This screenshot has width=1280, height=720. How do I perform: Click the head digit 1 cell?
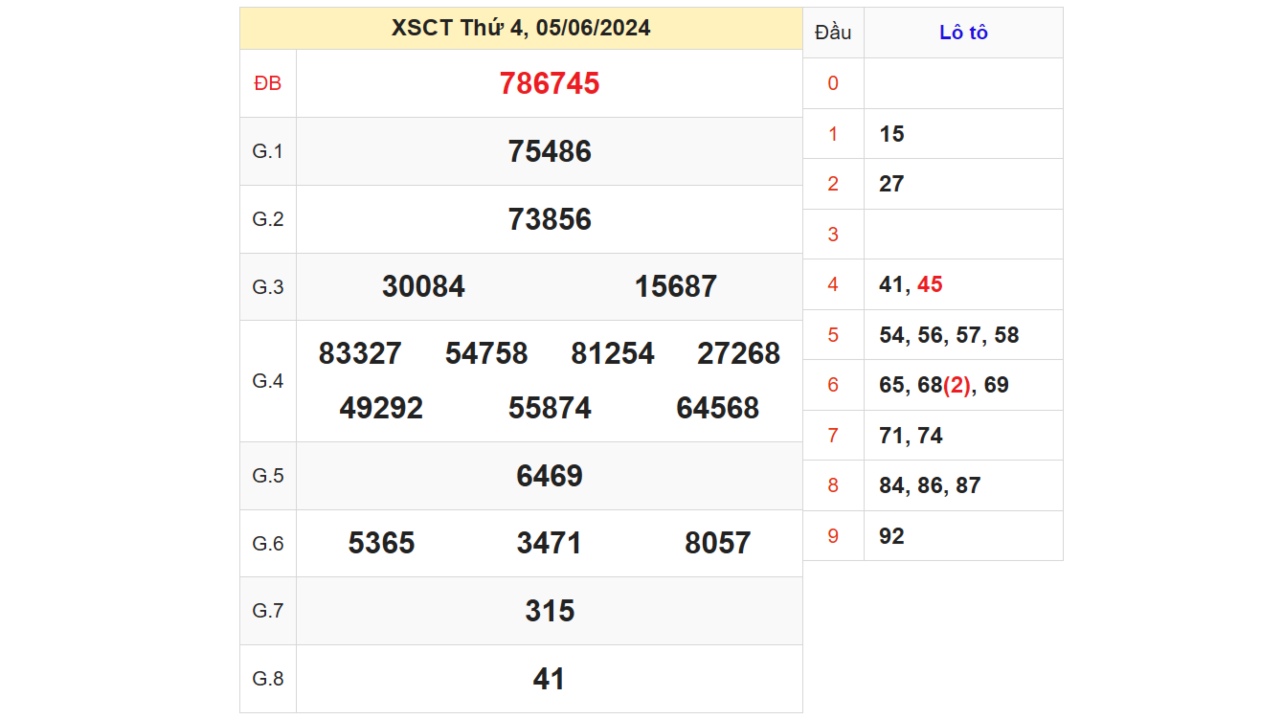tap(833, 134)
